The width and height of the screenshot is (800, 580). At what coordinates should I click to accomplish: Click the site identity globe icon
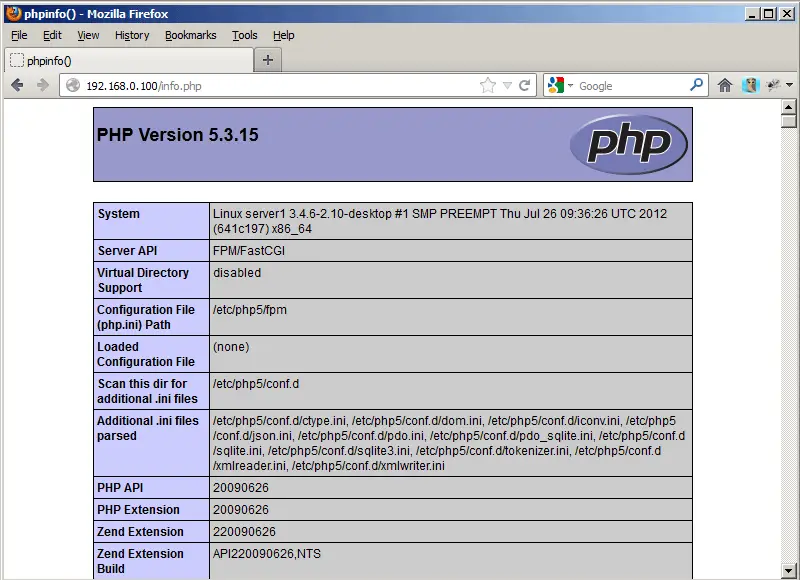[73, 85]
